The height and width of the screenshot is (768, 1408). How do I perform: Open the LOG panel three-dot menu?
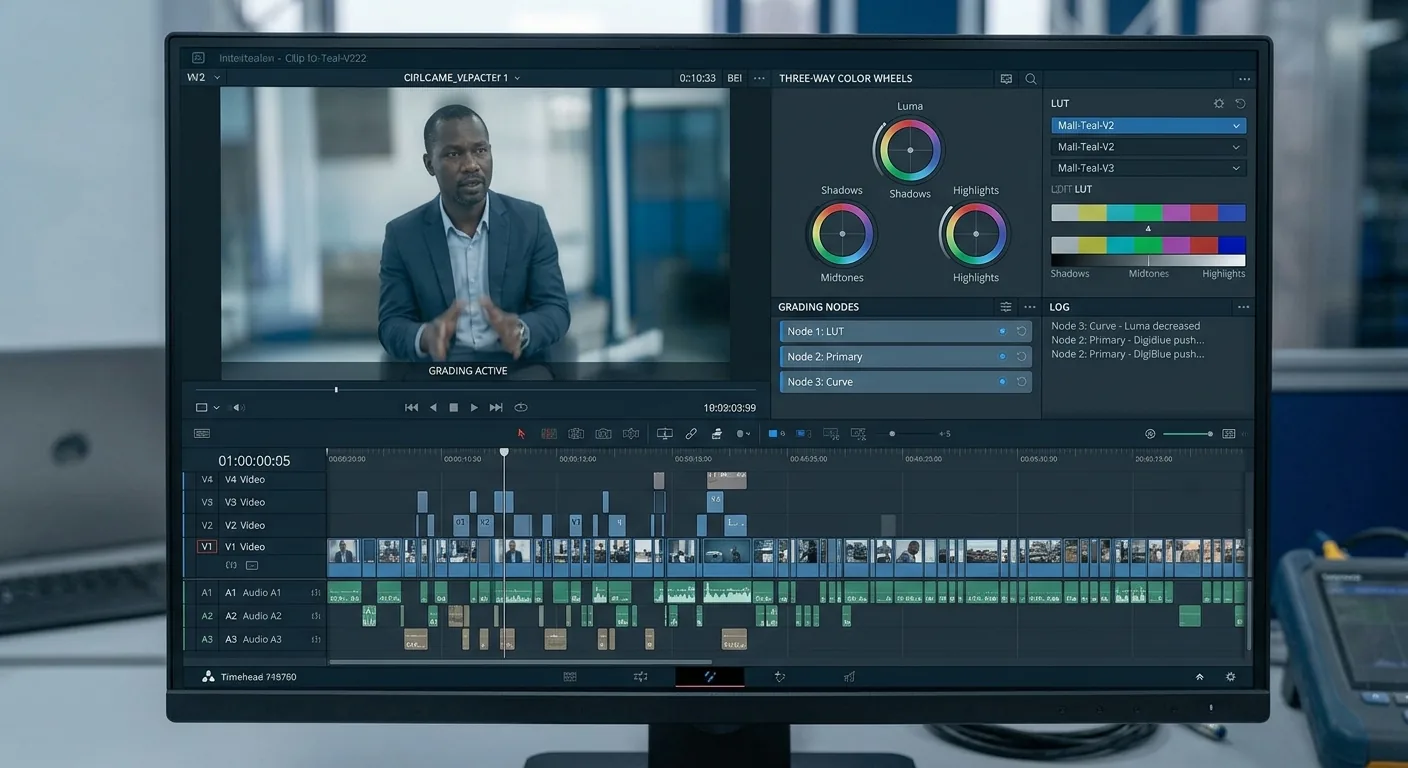pyautogui.click(x=1243, y=307)
